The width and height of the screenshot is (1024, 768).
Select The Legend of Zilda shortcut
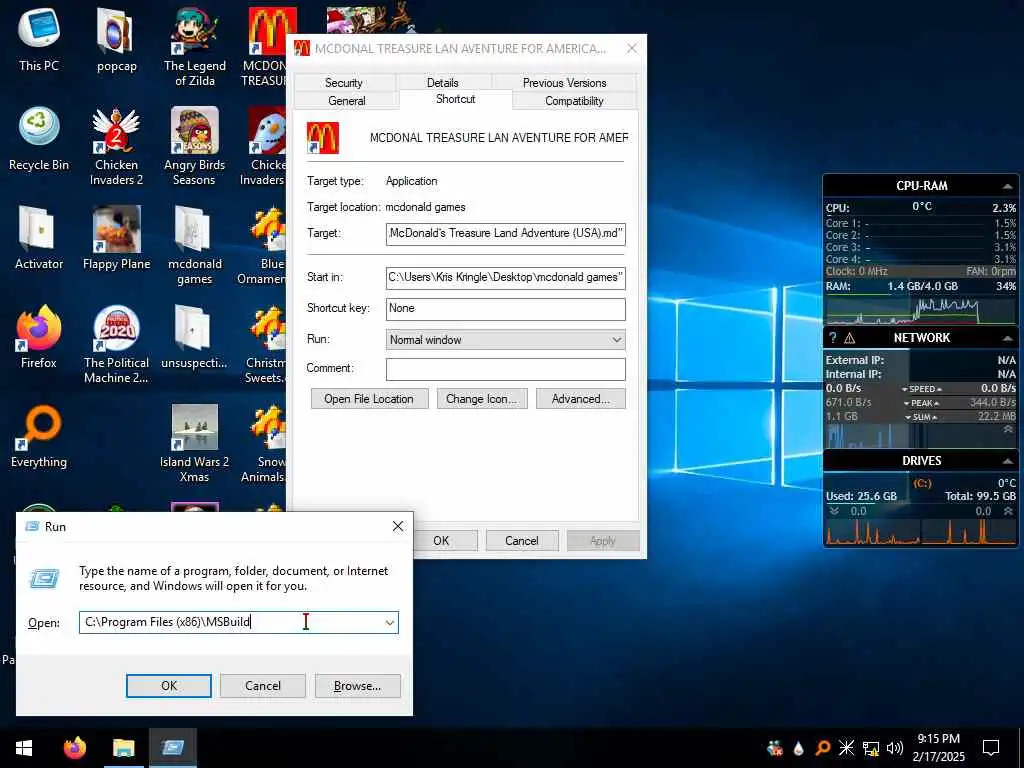click(x=195, y=46)
